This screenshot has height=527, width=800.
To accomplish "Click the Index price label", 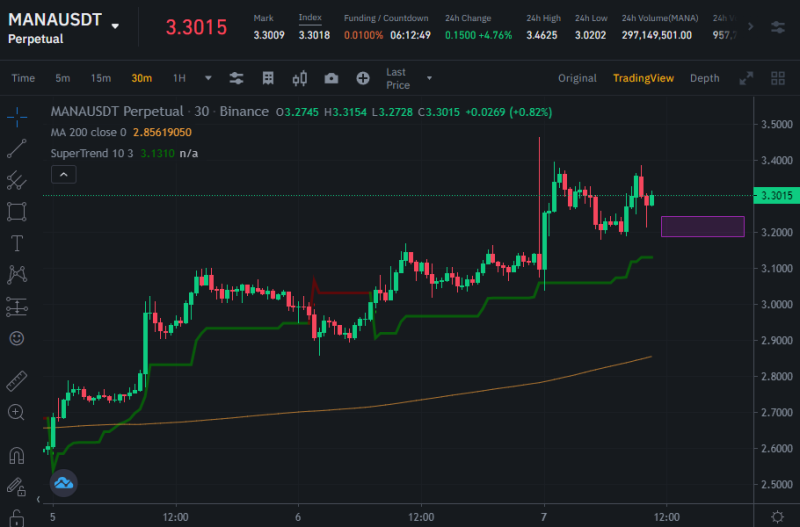I will pyautogui.click(x=310, y=17).
